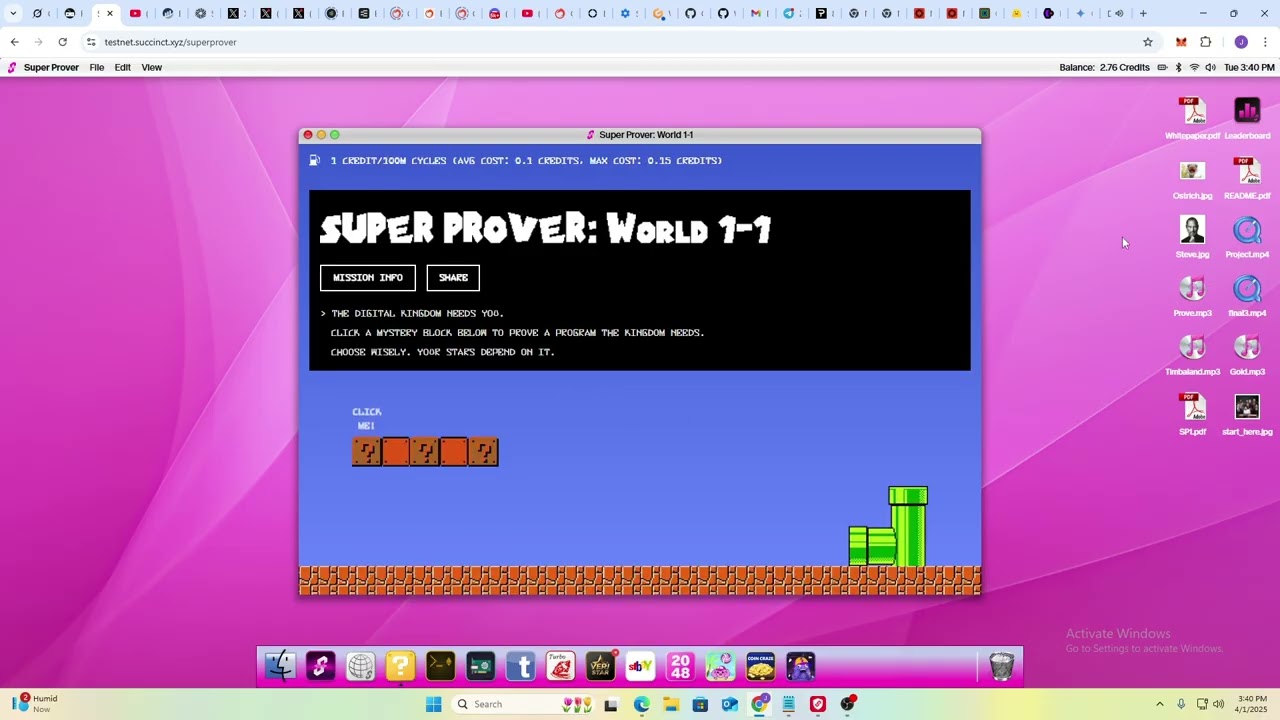Open the Turbo app in the dock
Viewport: 1280px width, 720px height.
561,666
